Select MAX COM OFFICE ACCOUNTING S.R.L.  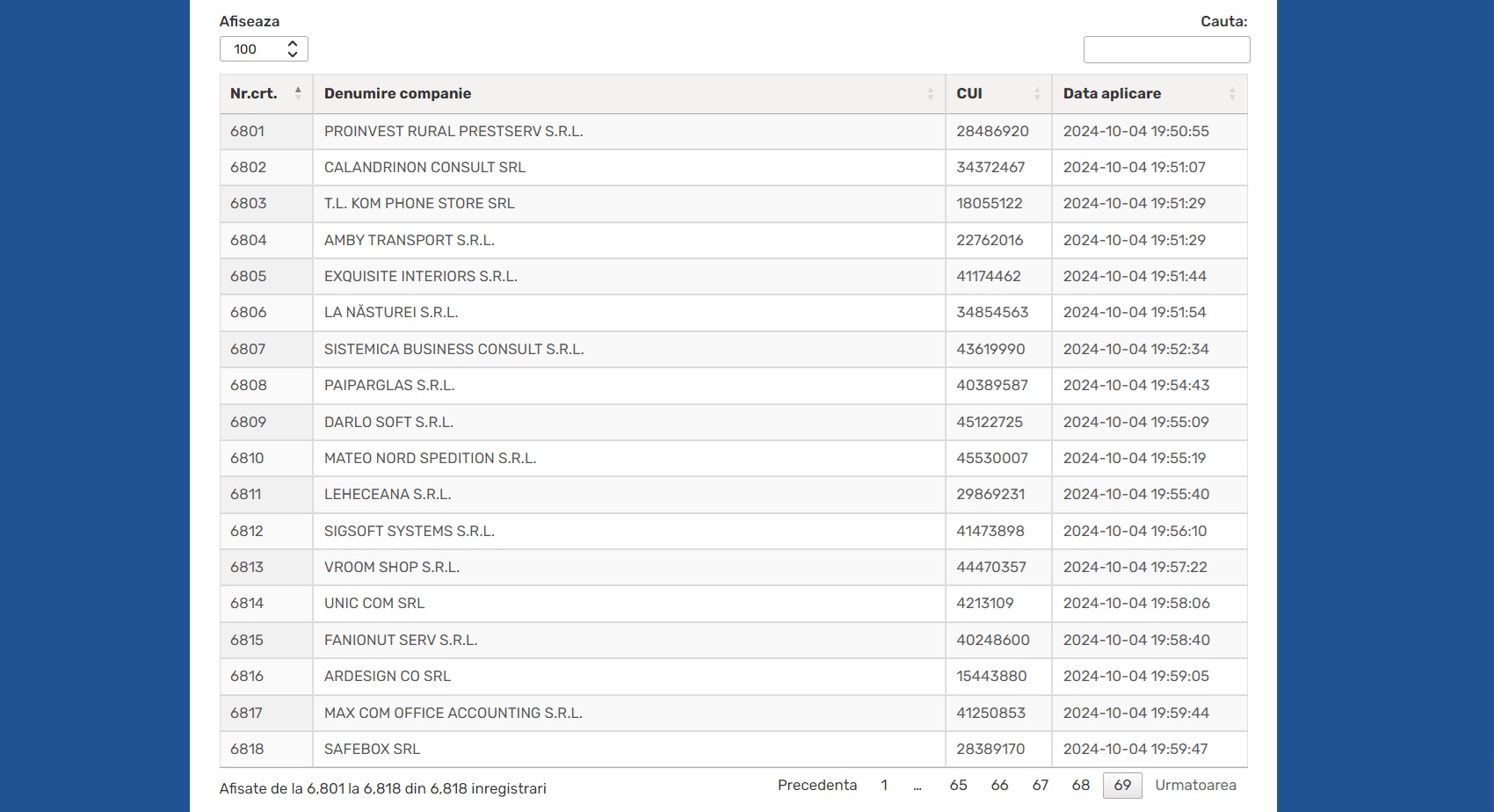click(x=453, y=714)
